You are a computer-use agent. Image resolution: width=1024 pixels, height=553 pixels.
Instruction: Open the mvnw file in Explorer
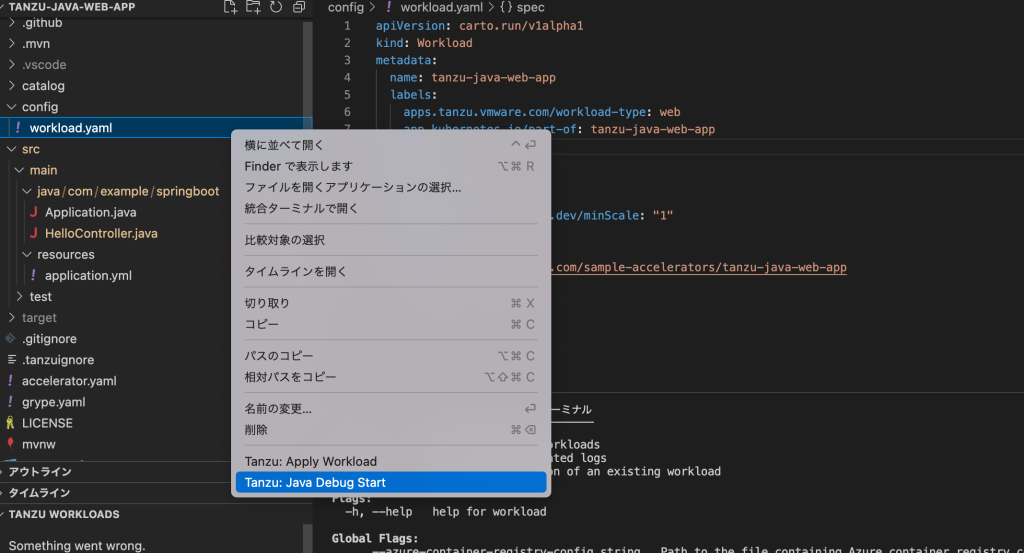(x=38, y=444)
